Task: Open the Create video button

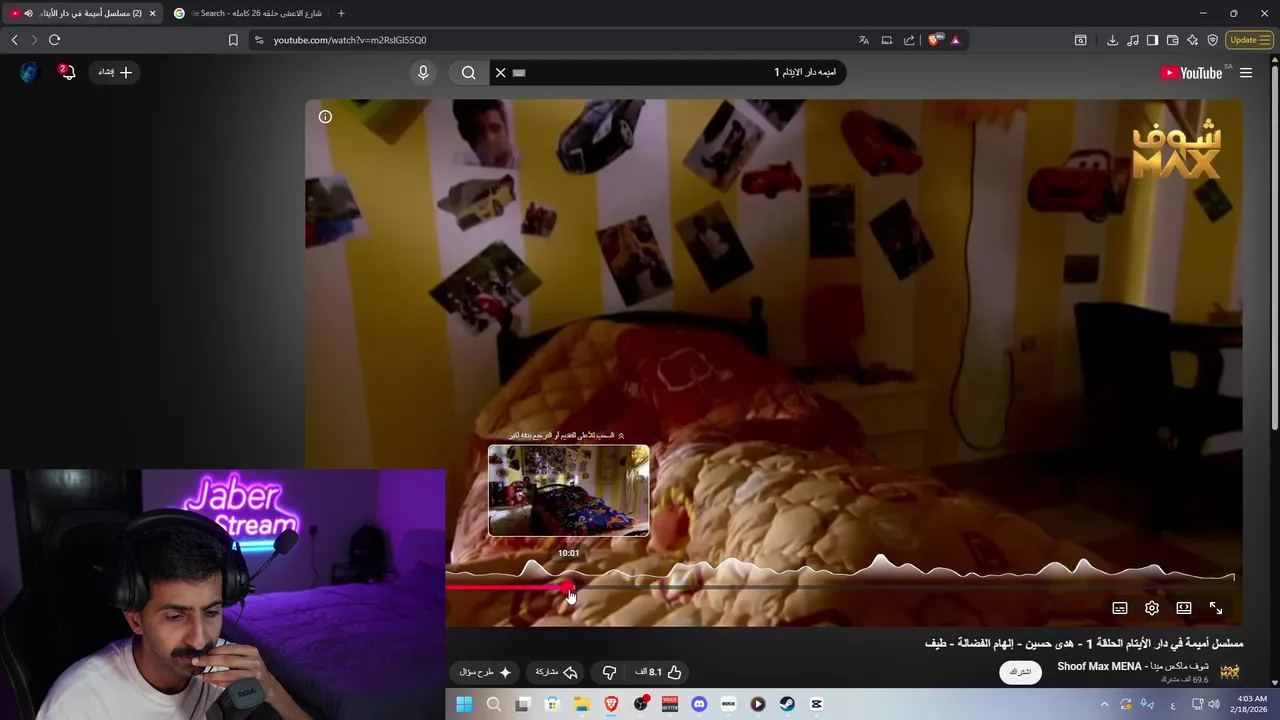Action: [115, 72]
